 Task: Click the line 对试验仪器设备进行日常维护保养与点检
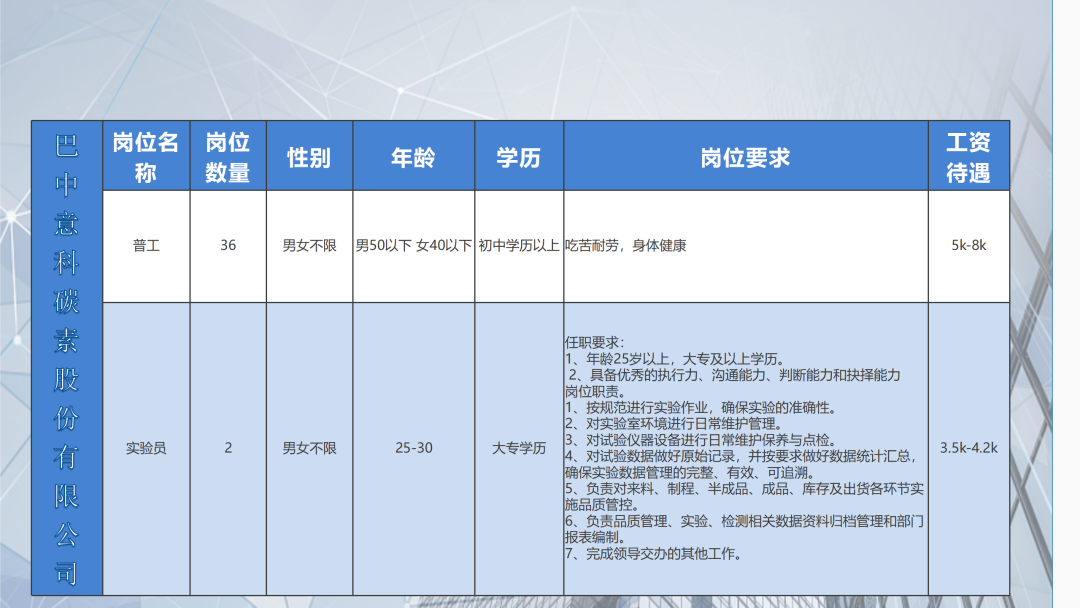point(703,440)
